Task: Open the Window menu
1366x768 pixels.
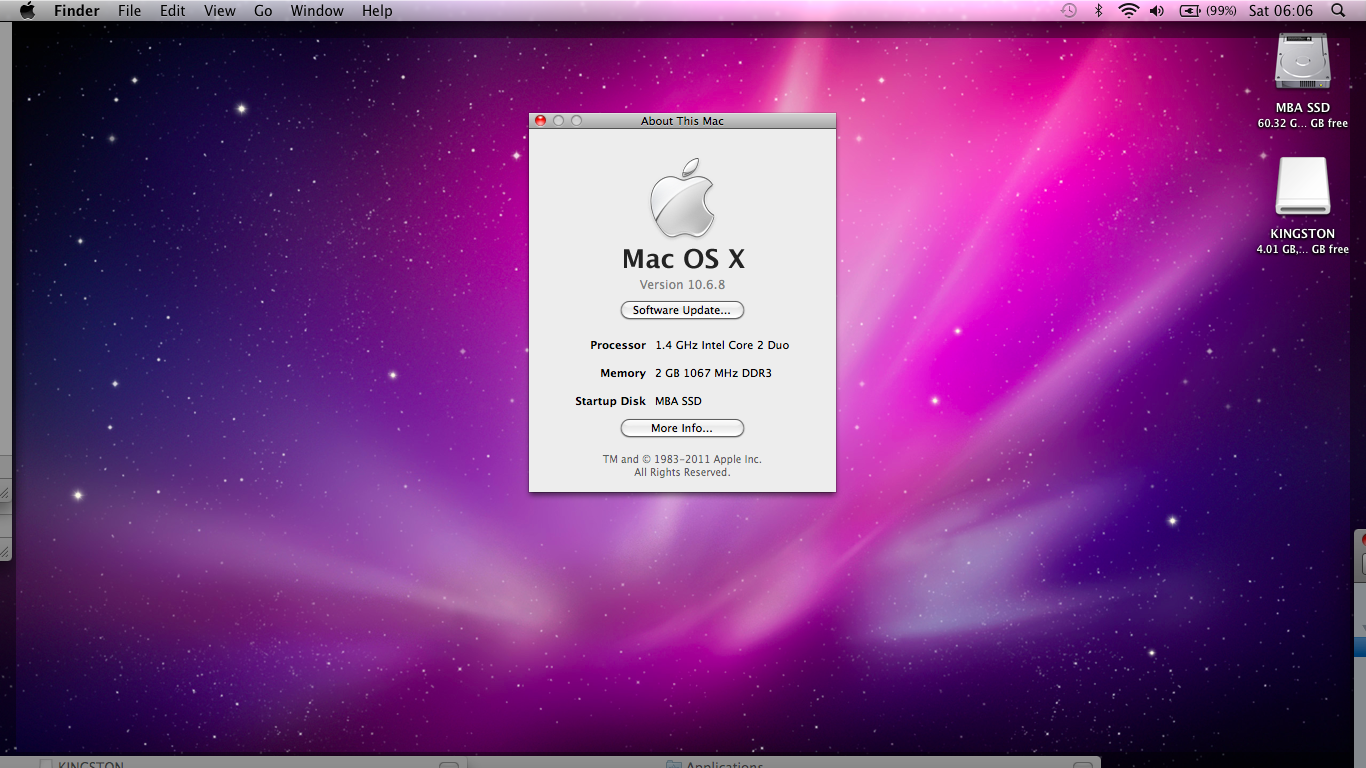Action: 317,11
